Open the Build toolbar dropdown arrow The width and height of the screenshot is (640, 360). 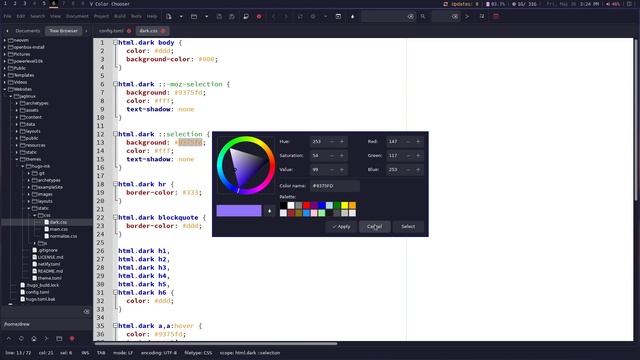click(x=325, y=17)
